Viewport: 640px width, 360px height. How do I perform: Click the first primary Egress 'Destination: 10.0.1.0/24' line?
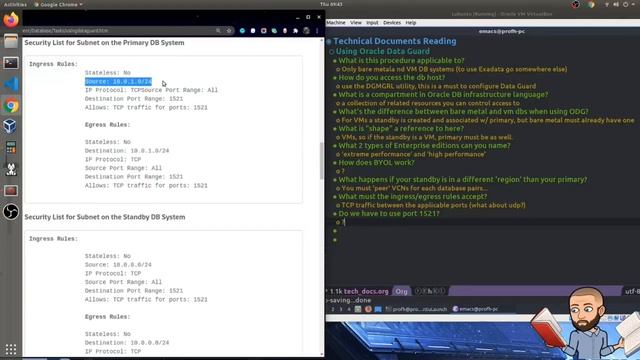click(x=127, y=151)
